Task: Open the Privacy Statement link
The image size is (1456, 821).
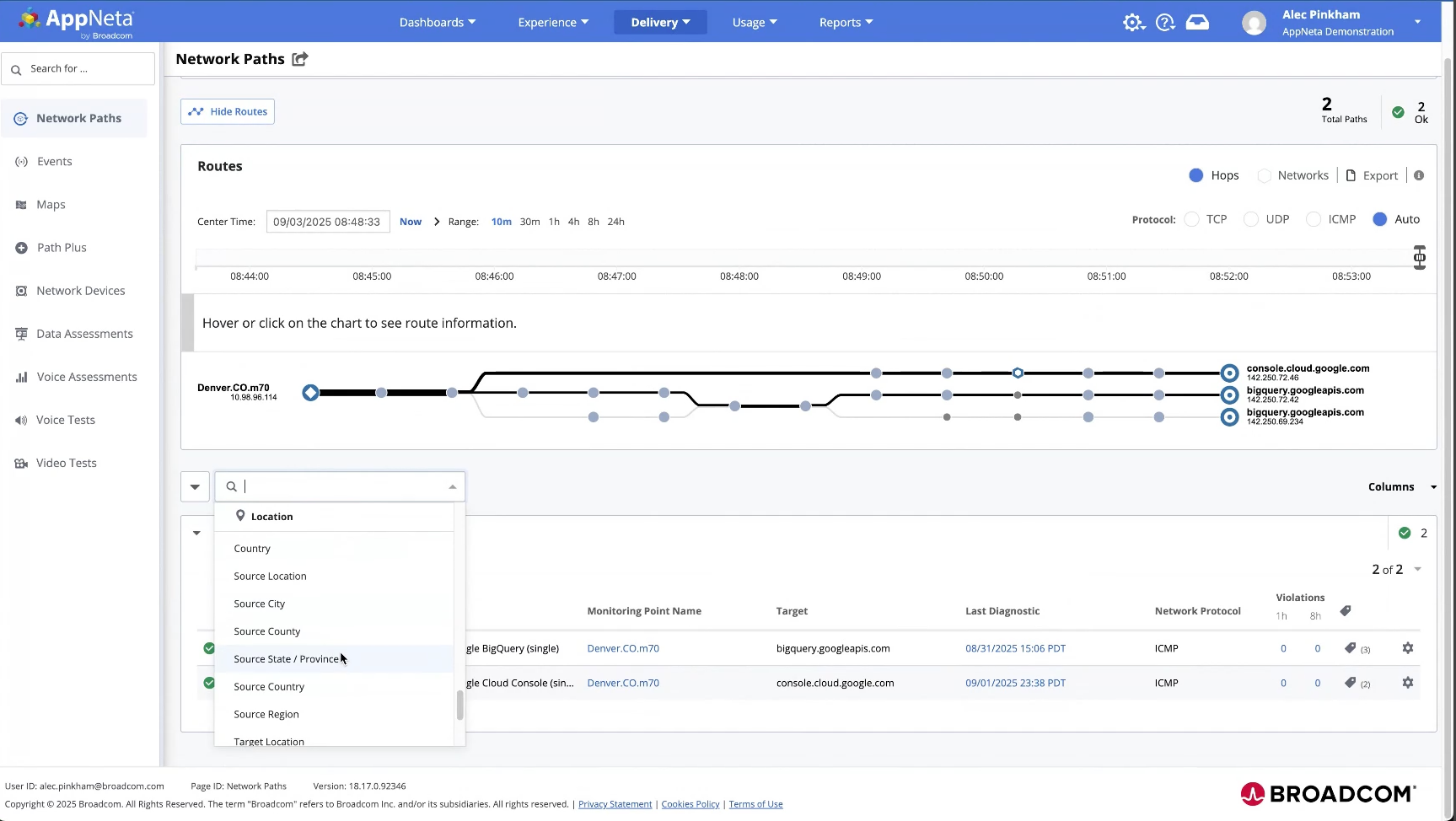Action: pyautogui.click(x=615, y=804)
